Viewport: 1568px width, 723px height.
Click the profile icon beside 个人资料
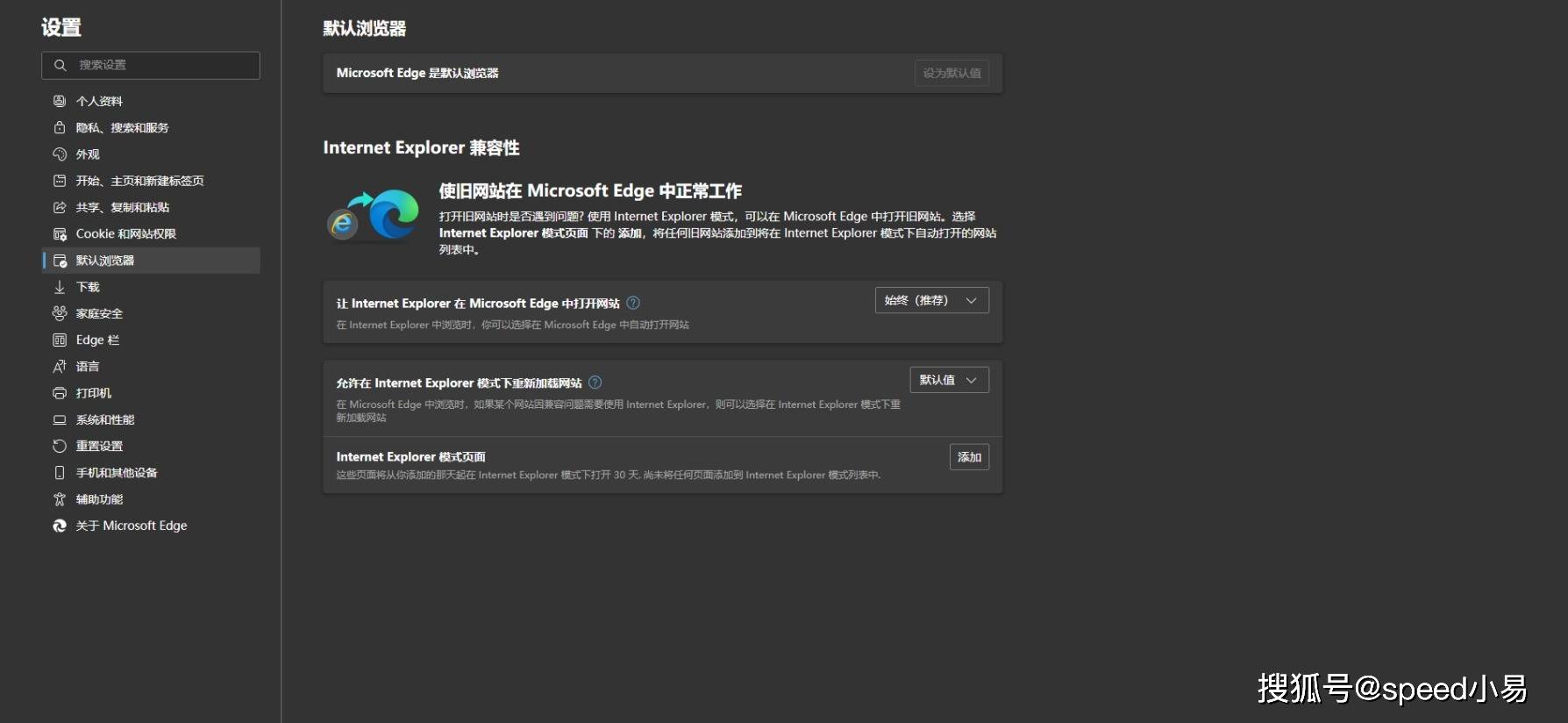[x=60, y=101]
